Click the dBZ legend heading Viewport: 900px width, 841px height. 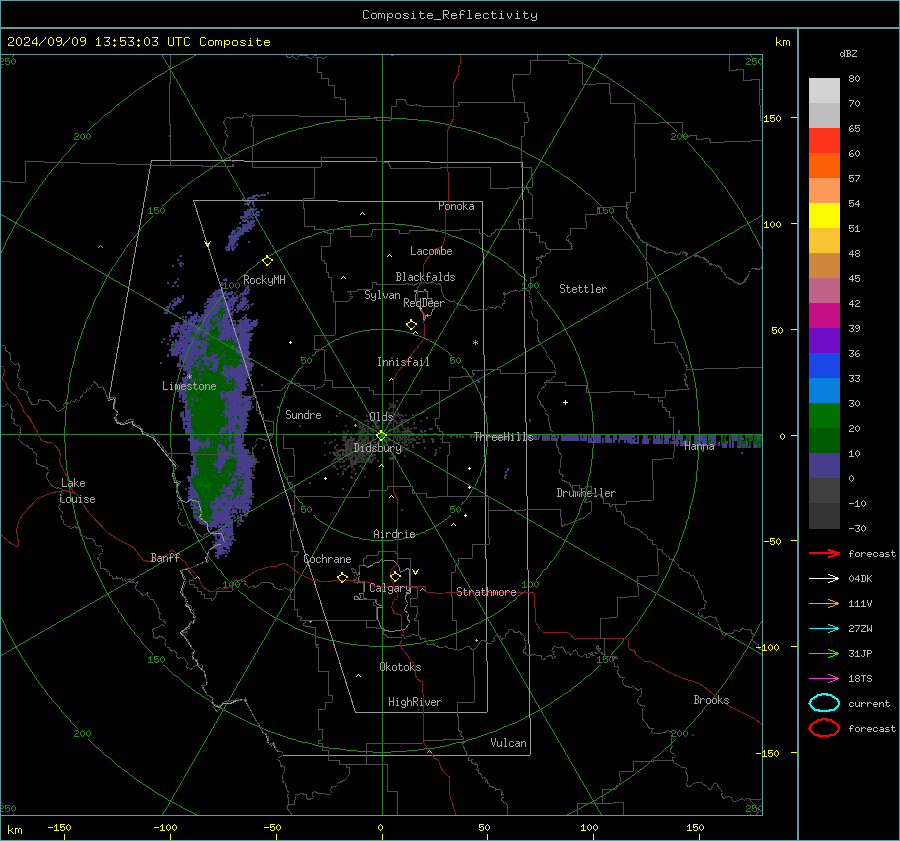[x=848, y=53]
